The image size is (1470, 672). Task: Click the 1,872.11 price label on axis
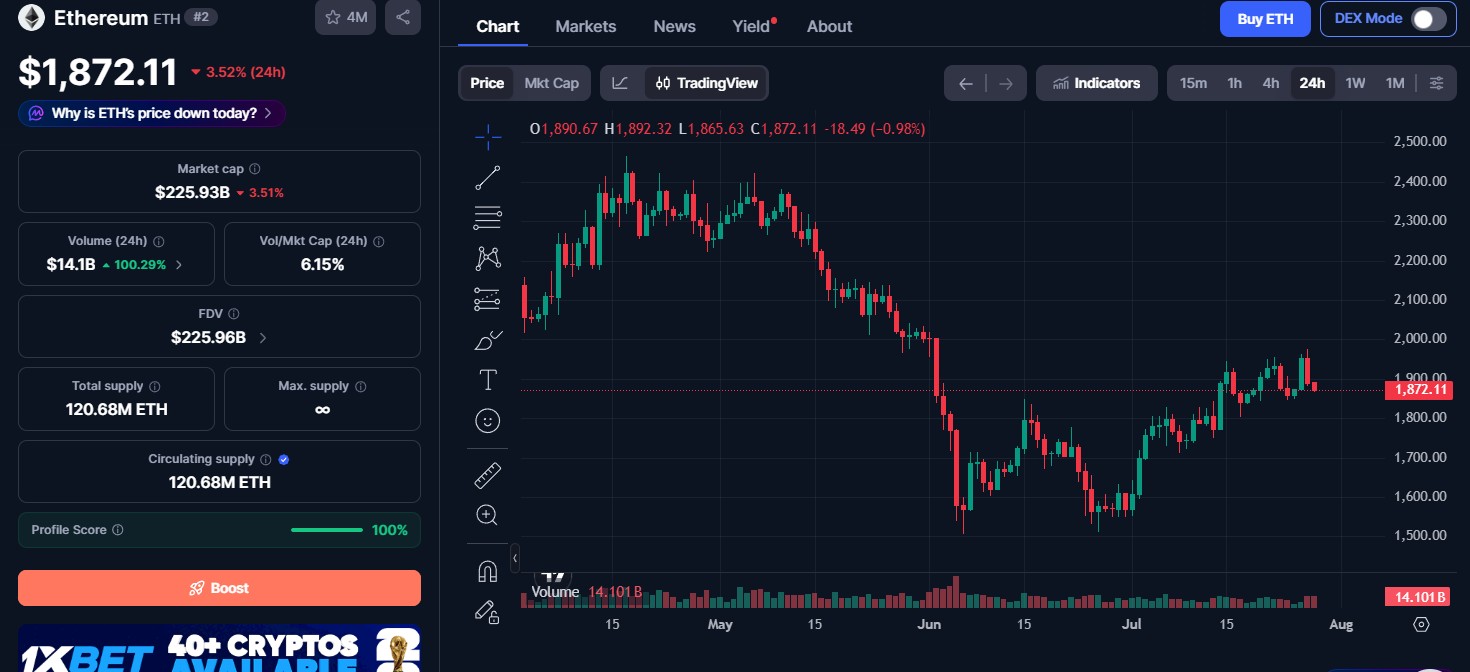(x=1418, y=390)
